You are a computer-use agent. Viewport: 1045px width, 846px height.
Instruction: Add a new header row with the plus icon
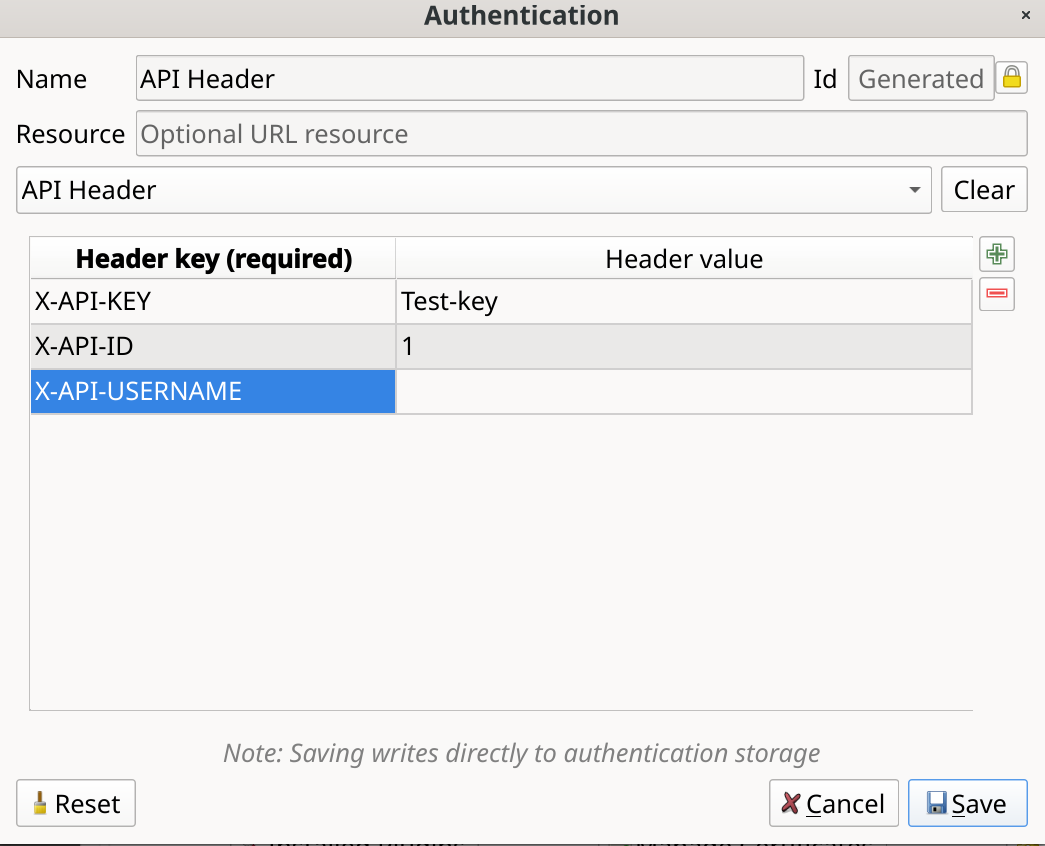[996, 254]
